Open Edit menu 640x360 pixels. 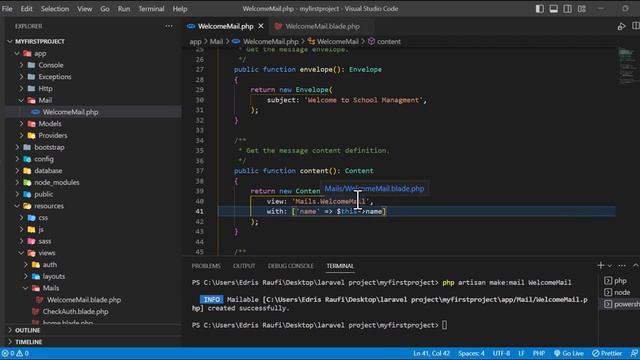pyautogui.click(x=27, y=9)
